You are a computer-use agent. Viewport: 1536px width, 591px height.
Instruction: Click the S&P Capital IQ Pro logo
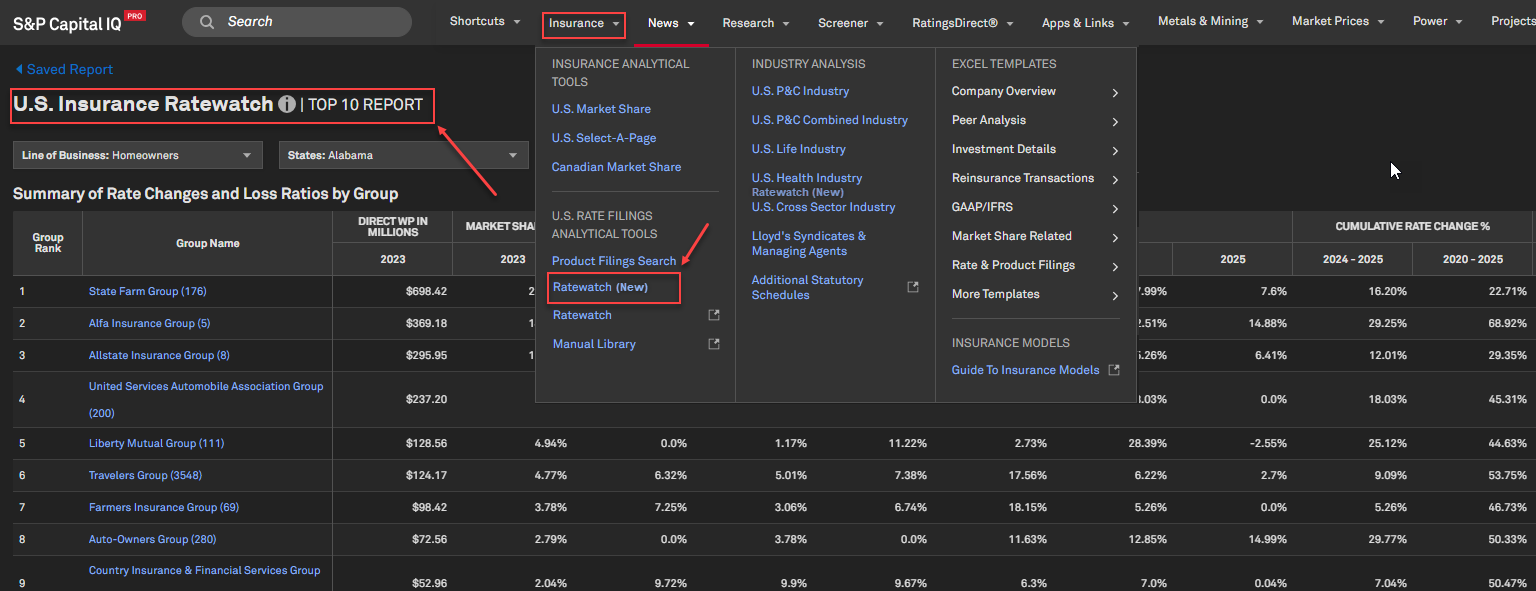click(78, 23)
